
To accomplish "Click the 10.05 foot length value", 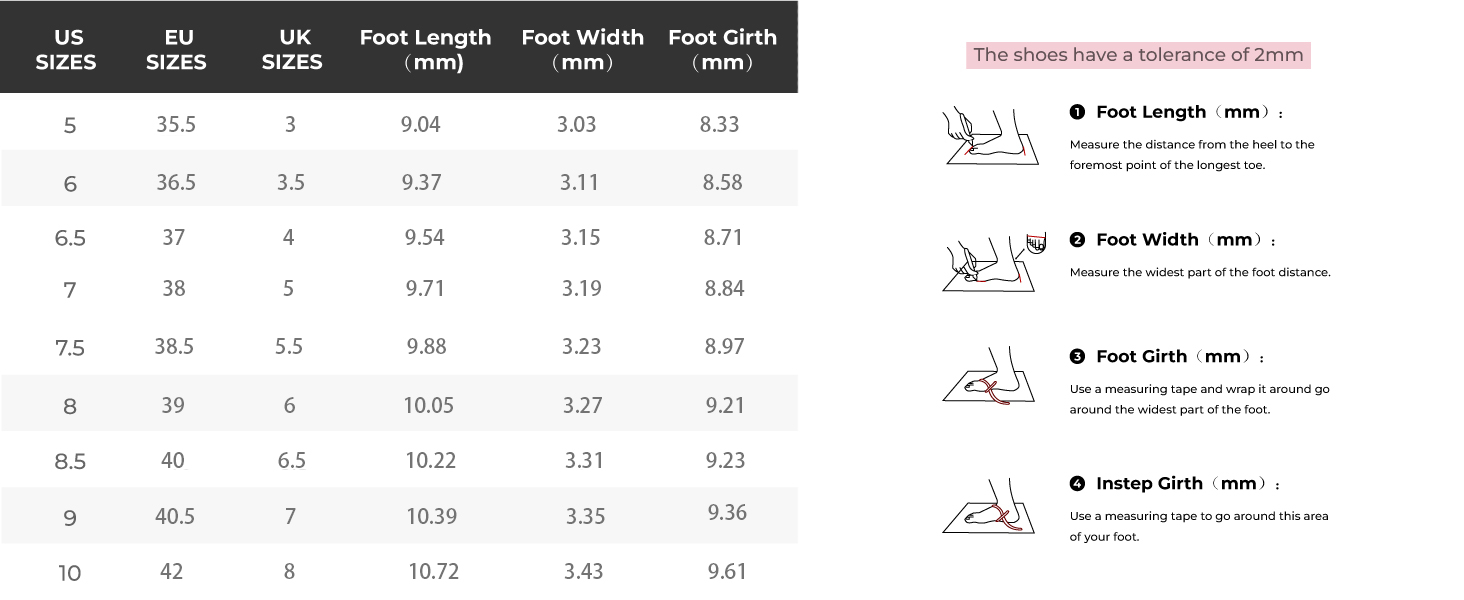I will (429, 405).
